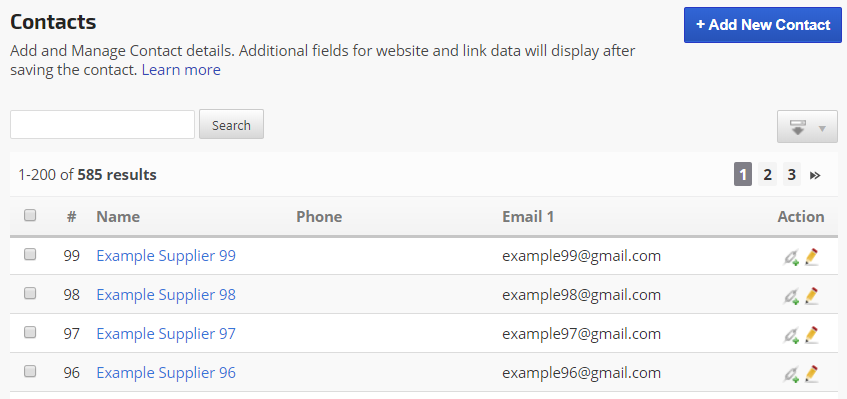This screenshot has height=399, width=847.
Task: Jump to last page with double chevron
Action: click(815, 175)
